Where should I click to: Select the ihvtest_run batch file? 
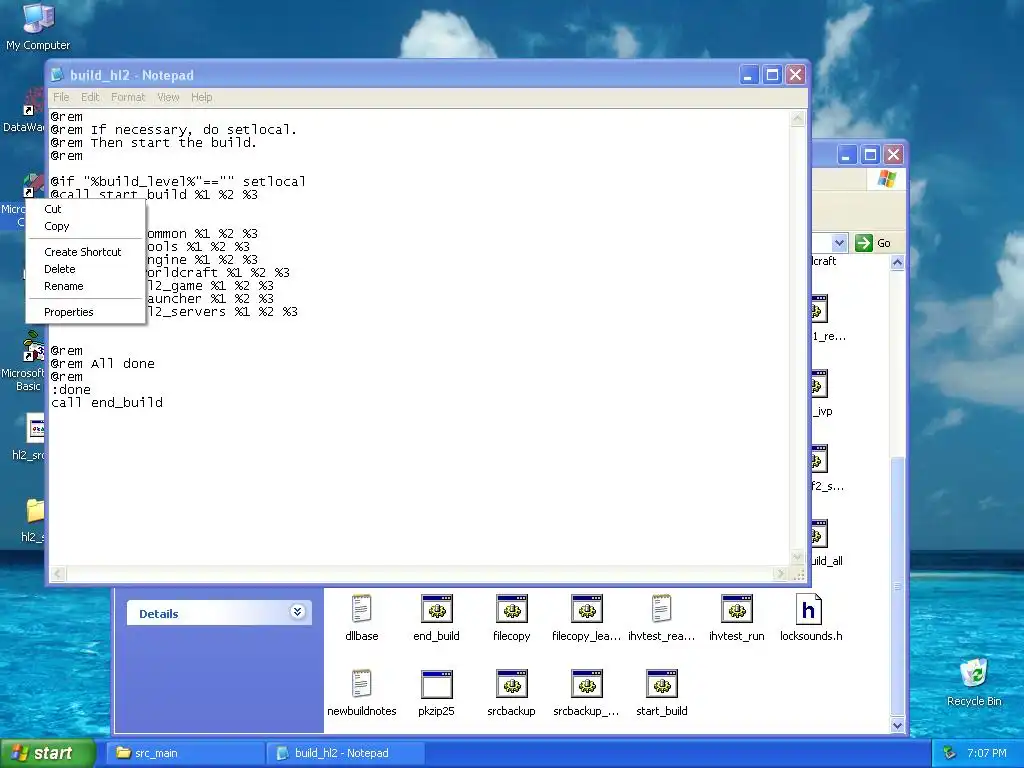[737, 618]
